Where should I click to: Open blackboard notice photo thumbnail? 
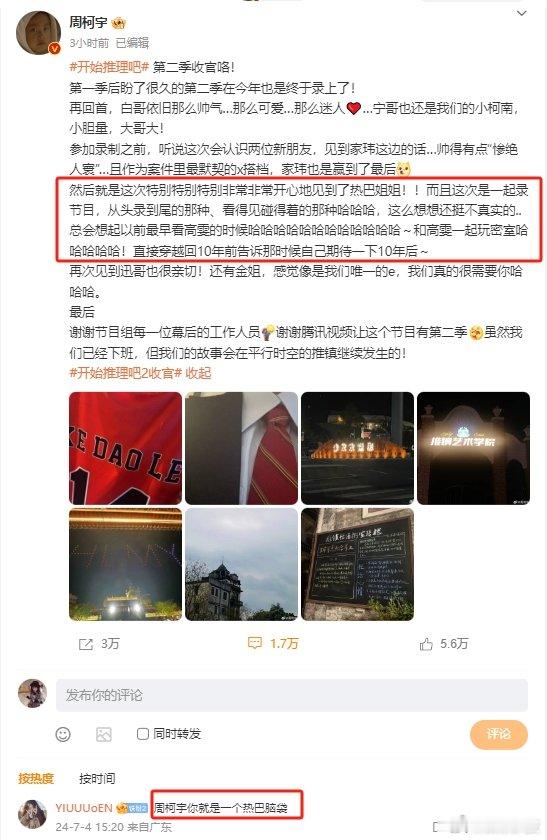(x=357, y=564)
